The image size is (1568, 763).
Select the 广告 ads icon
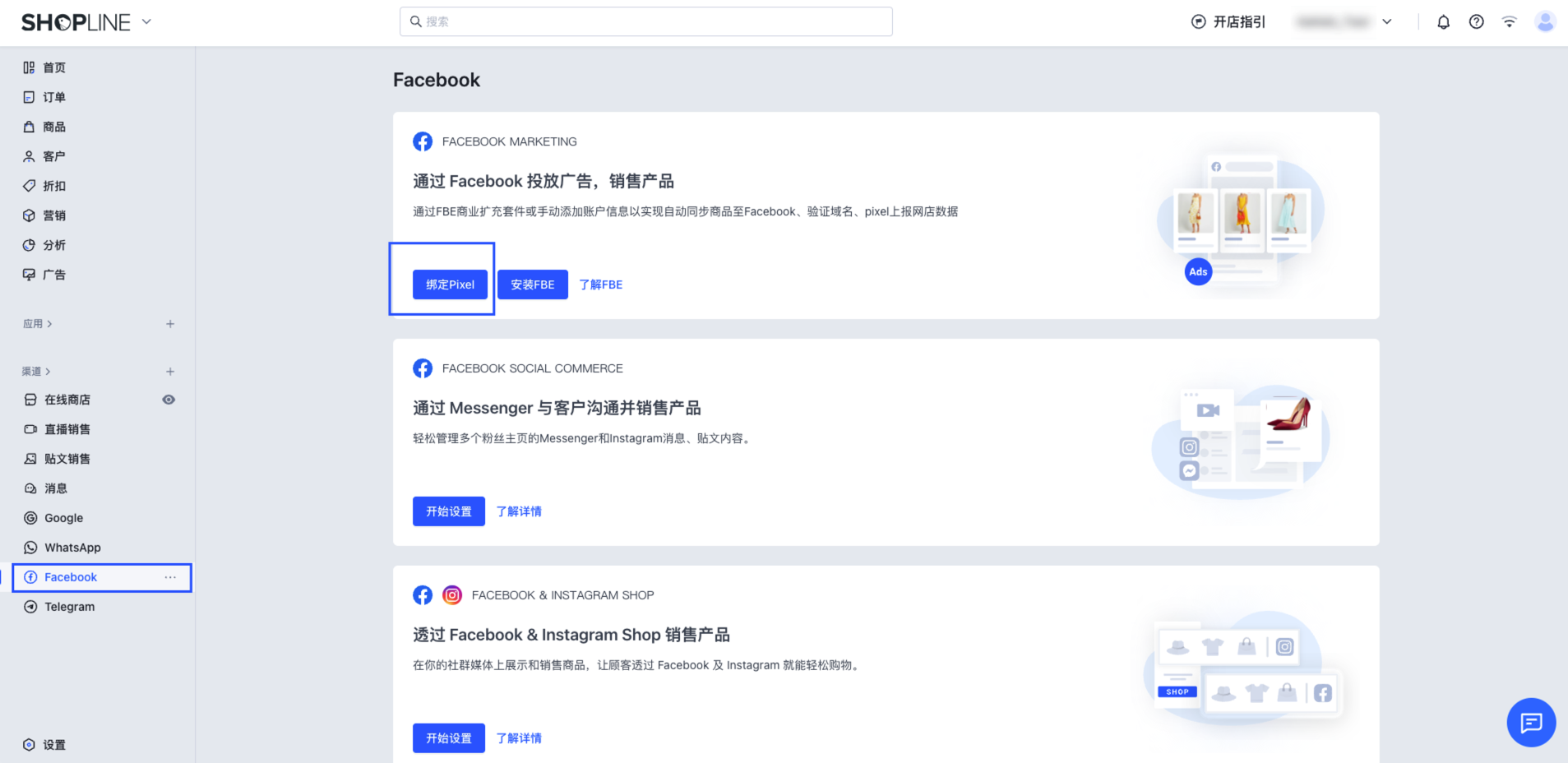point(29,275)
